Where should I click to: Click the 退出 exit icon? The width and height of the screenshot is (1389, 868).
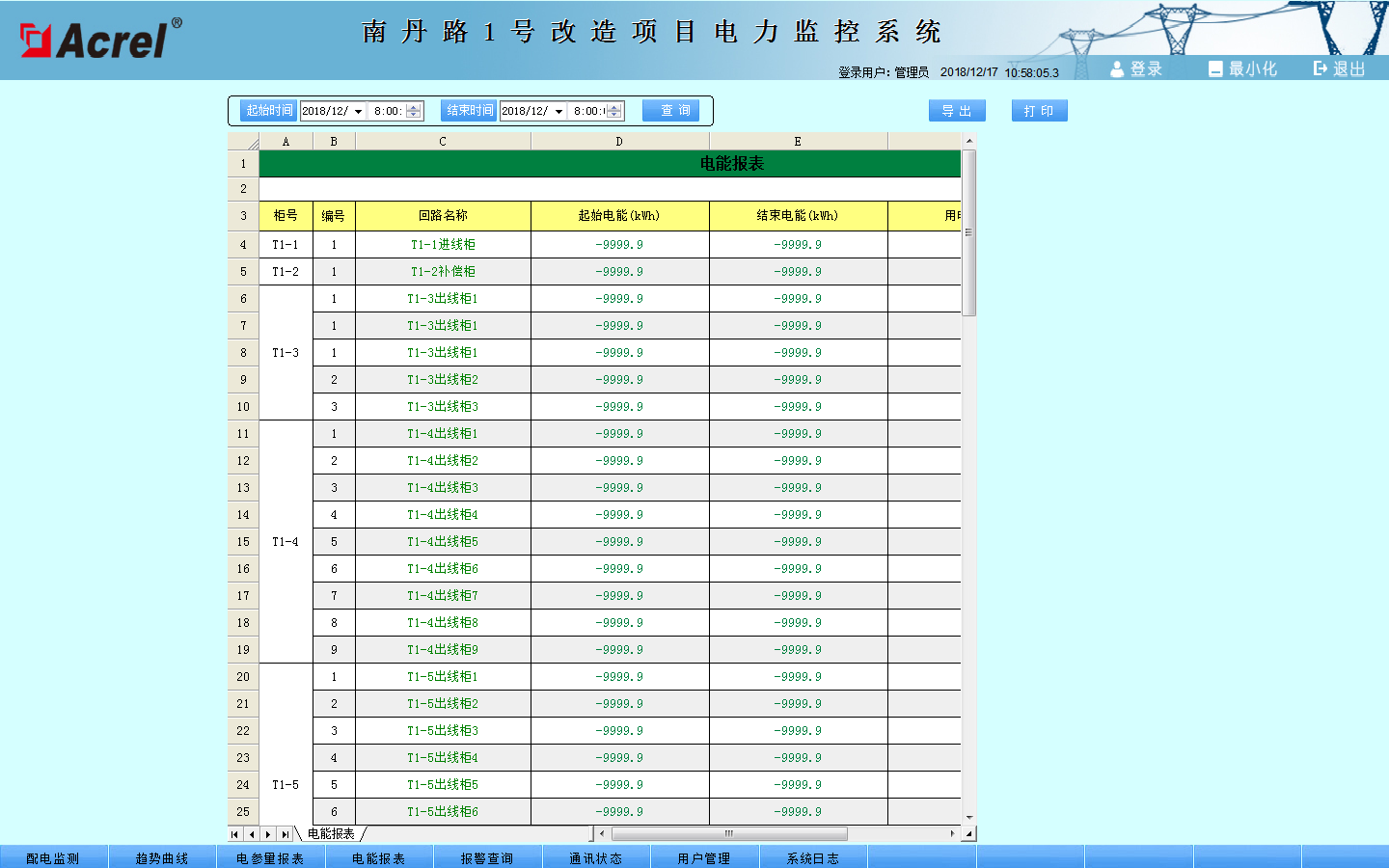click(1321, 68)
